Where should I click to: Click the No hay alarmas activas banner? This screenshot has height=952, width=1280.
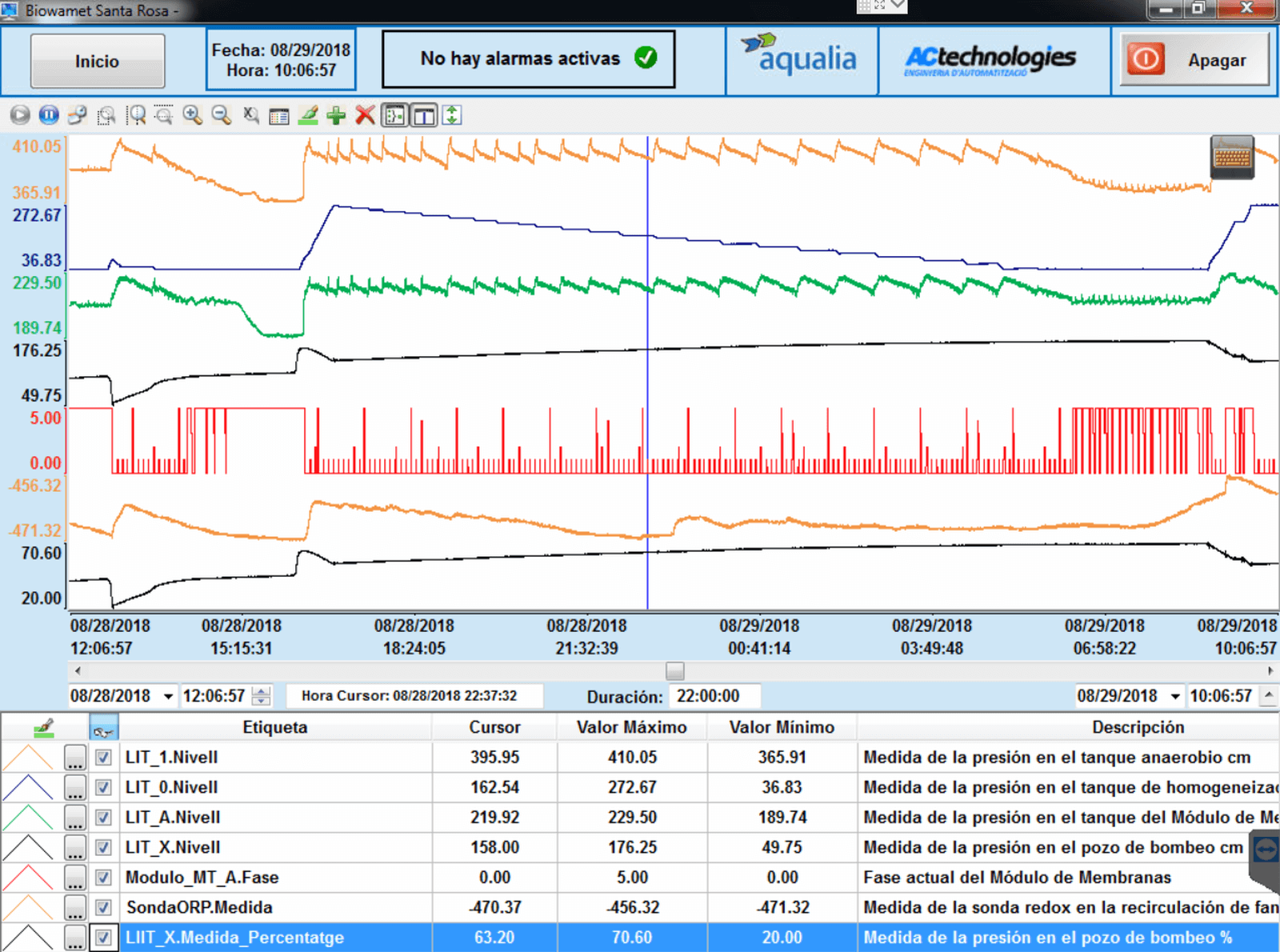[528, 58]
